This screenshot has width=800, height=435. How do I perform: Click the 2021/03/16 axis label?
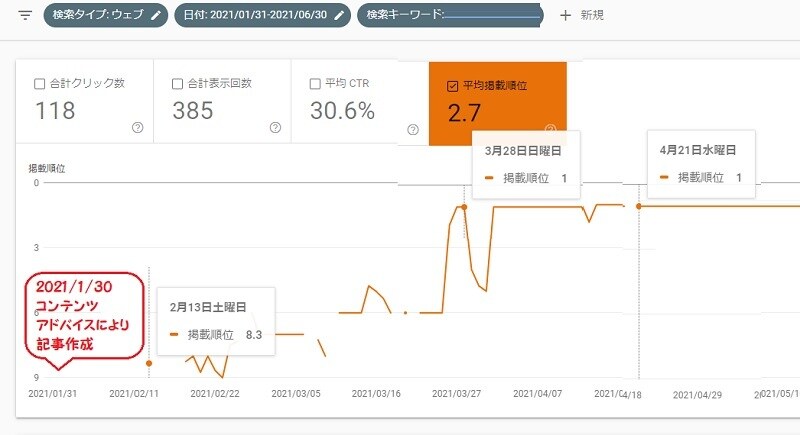376,394
